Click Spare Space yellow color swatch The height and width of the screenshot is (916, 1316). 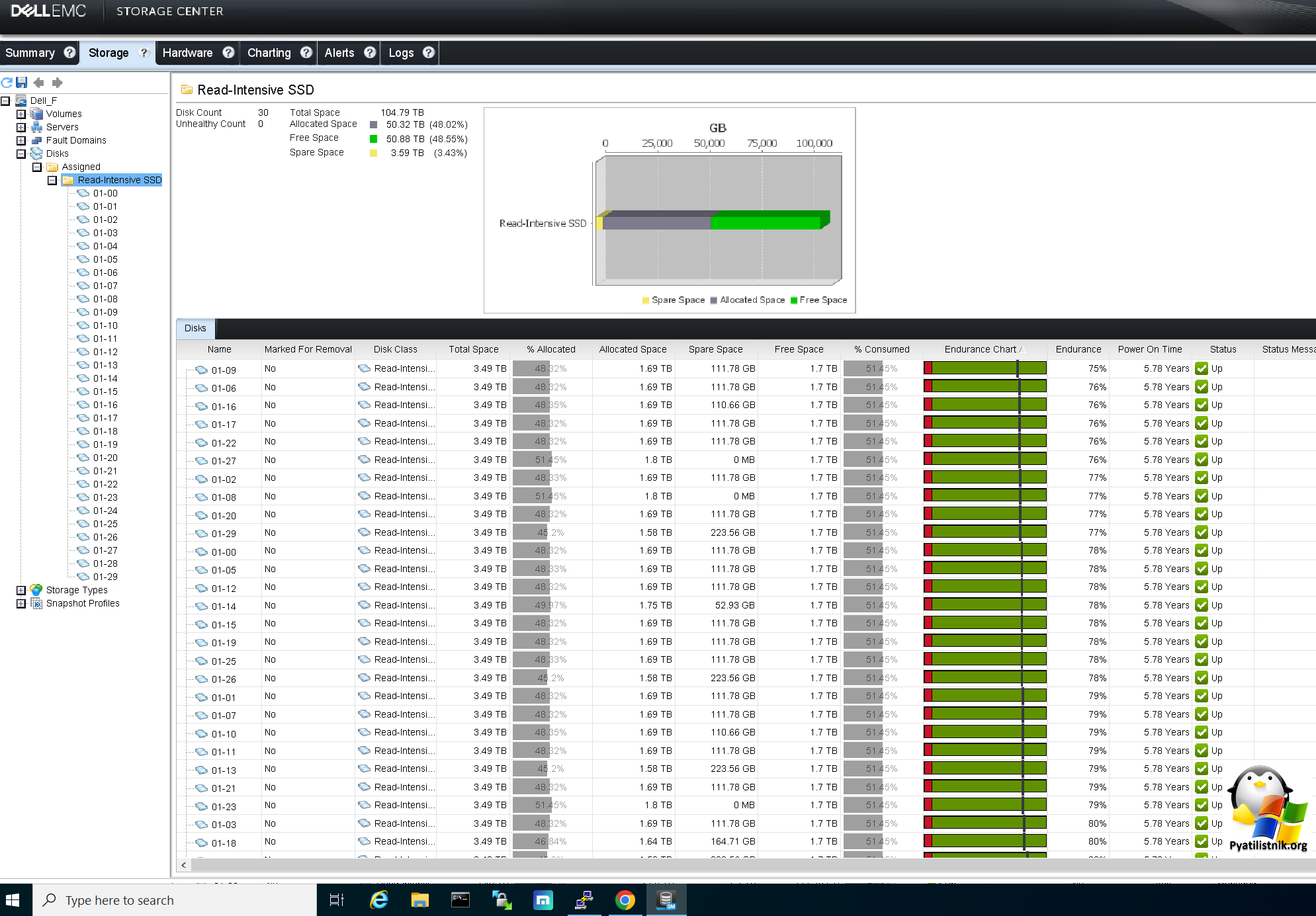pyautogui.click(x=373, y=153)
